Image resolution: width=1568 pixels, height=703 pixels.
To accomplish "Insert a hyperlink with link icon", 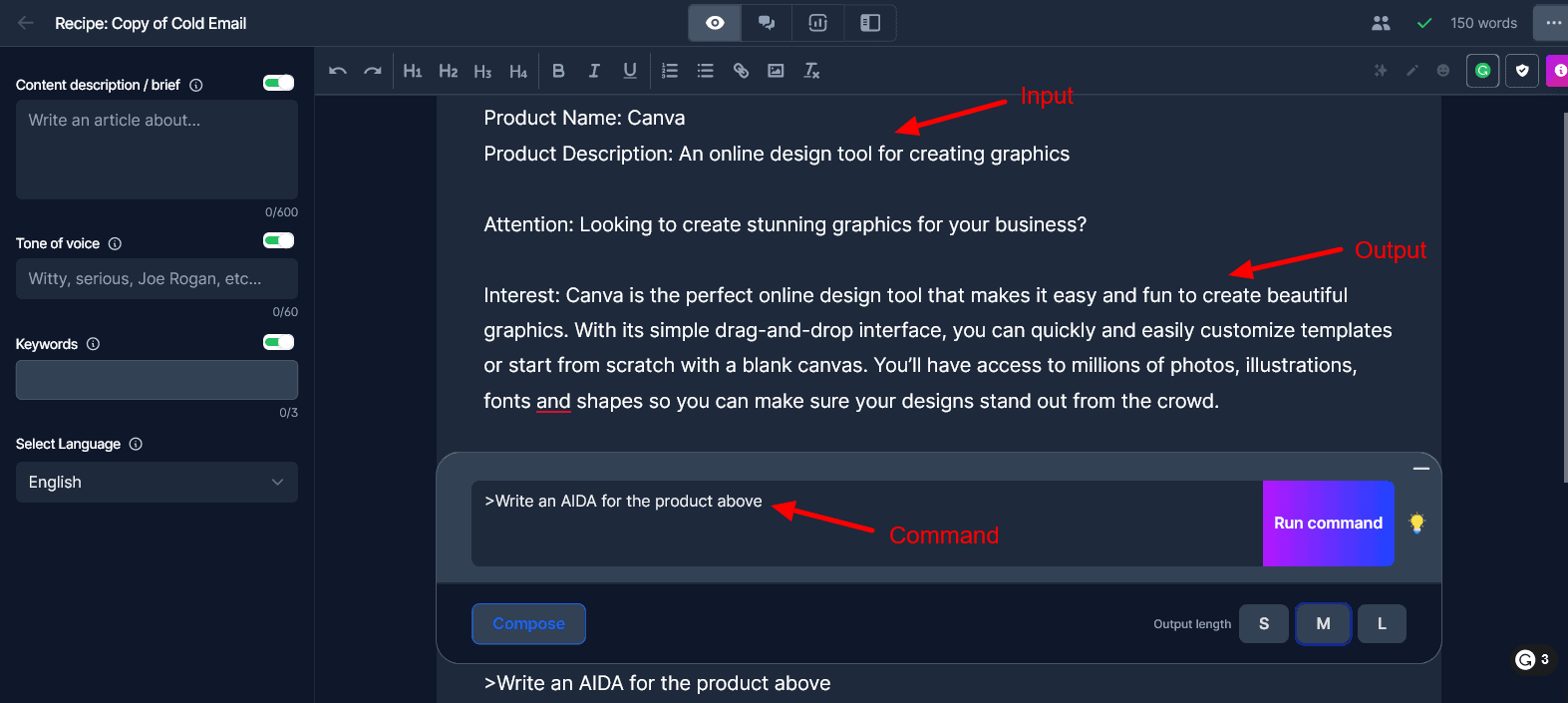I will click(741, 71).
